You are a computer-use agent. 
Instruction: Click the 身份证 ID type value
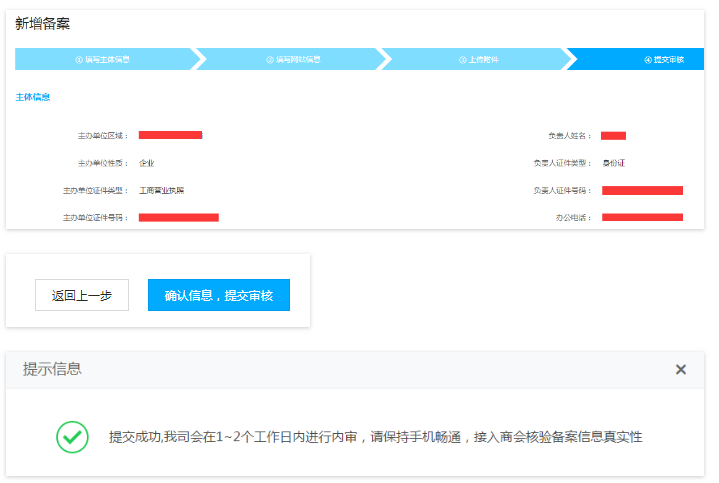coord(613,162)
